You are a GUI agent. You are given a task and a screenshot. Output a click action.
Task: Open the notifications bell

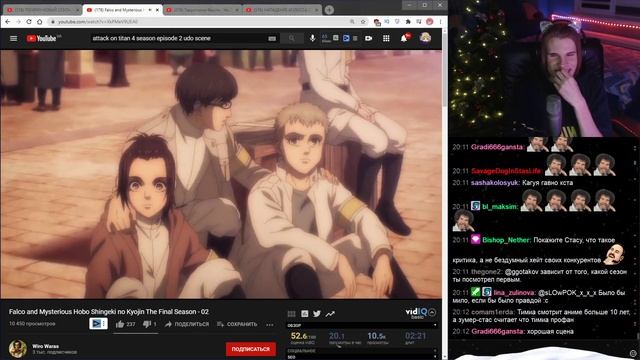404,38
